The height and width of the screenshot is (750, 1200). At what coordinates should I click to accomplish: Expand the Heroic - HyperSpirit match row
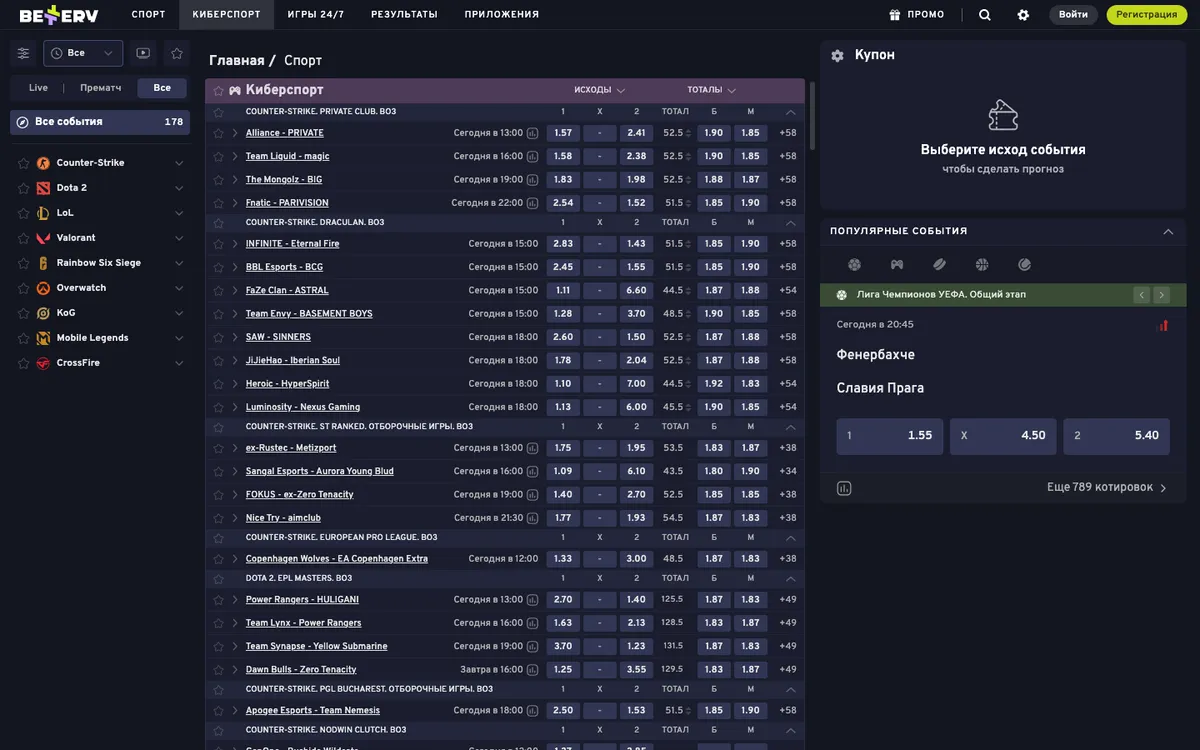point(235,384)
